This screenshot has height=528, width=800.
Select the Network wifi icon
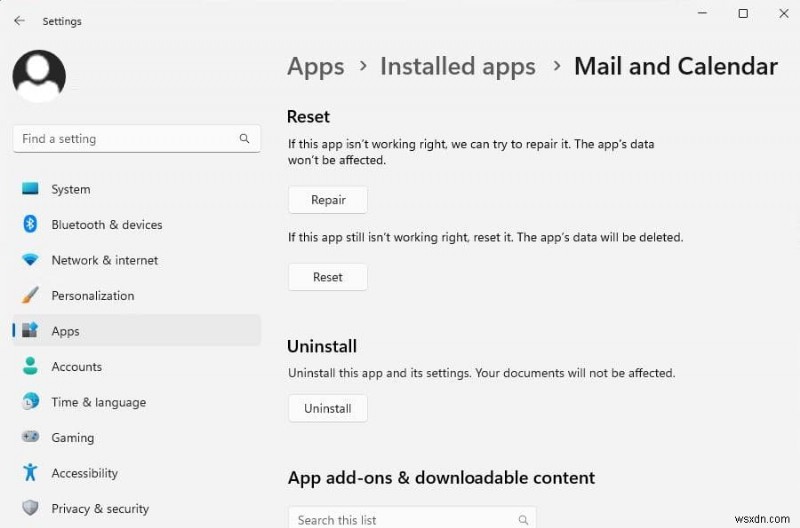tap(30, 260)
